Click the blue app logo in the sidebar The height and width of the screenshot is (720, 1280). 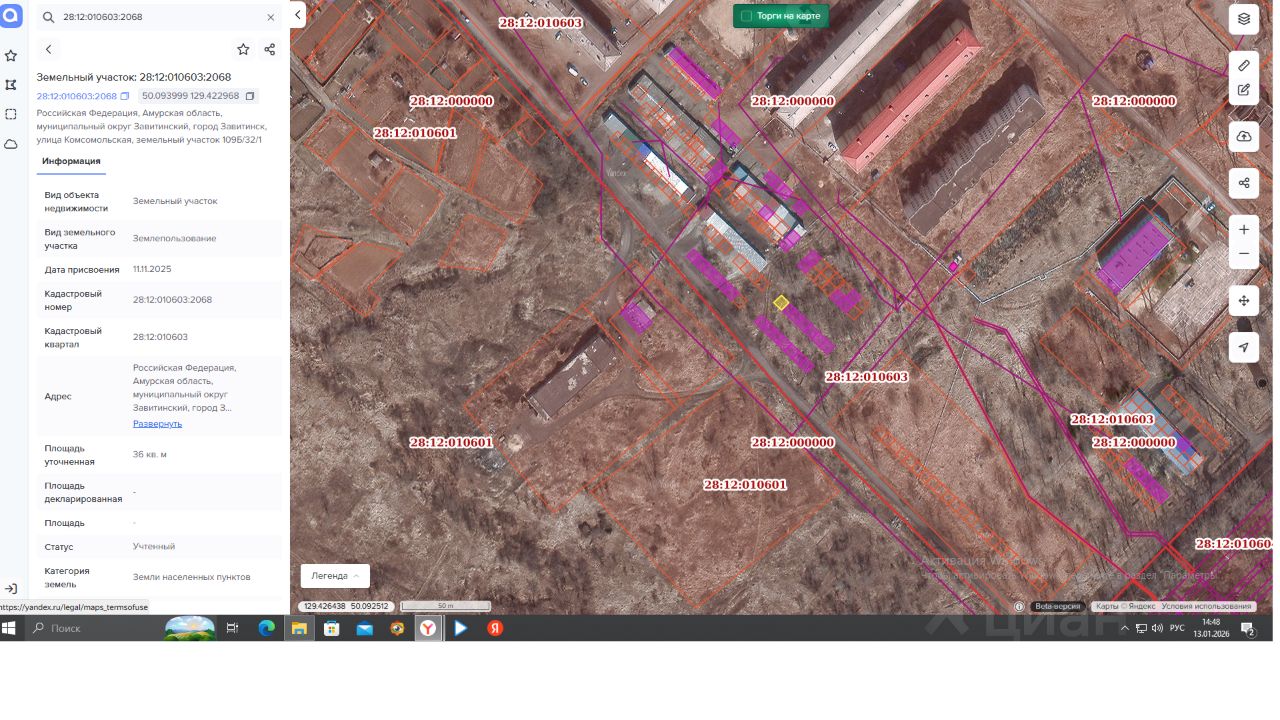11,15
